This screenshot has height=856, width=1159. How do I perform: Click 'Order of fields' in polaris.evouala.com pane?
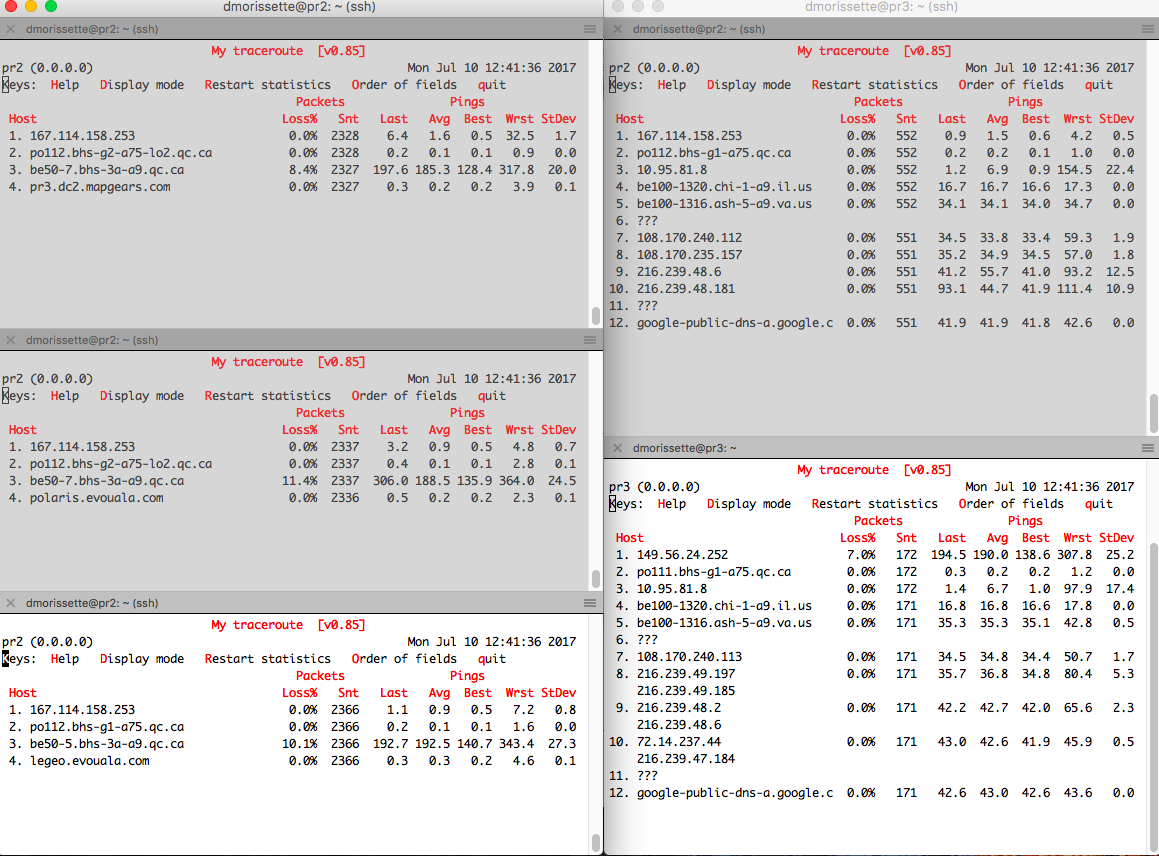(404, 396)
